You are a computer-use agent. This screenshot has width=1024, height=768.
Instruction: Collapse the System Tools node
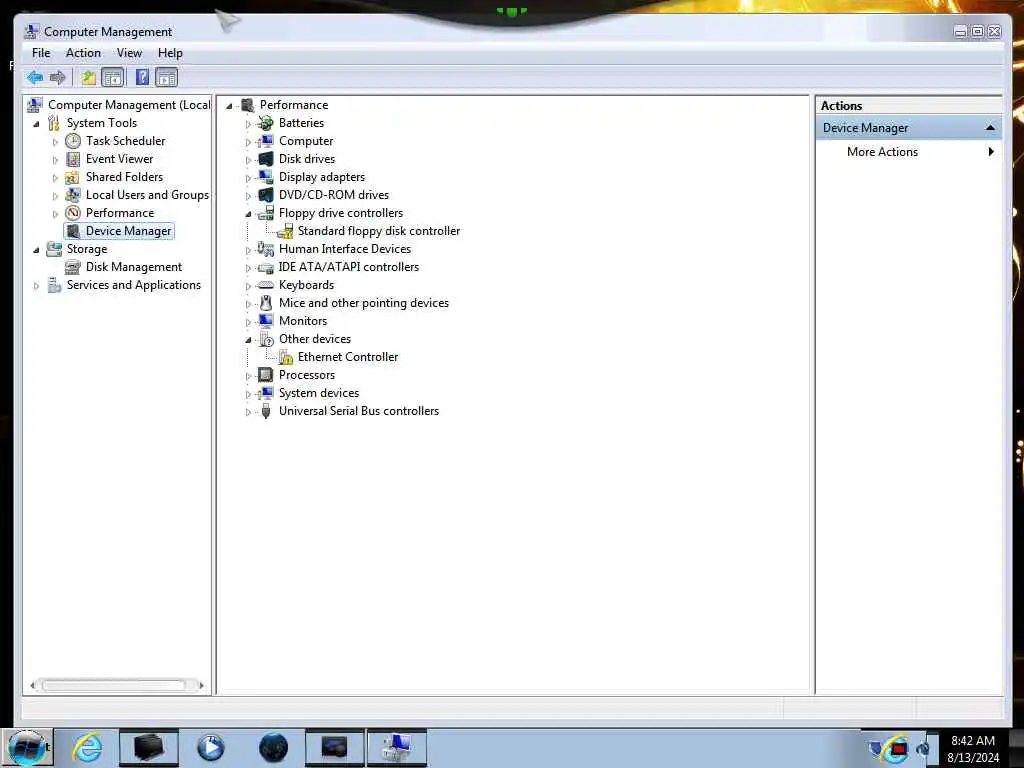(37, 123)
